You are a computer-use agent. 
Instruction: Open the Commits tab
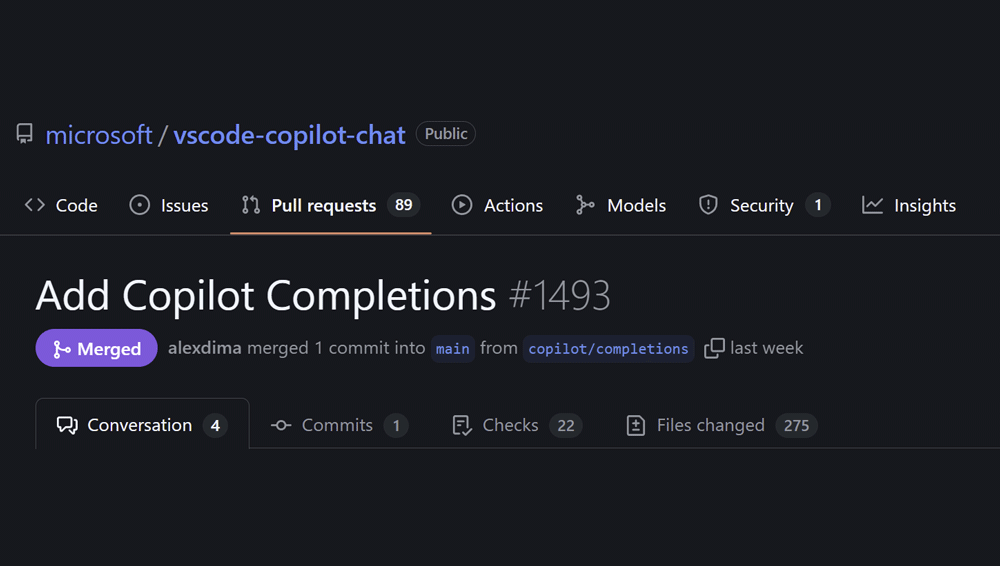point(337,425)
